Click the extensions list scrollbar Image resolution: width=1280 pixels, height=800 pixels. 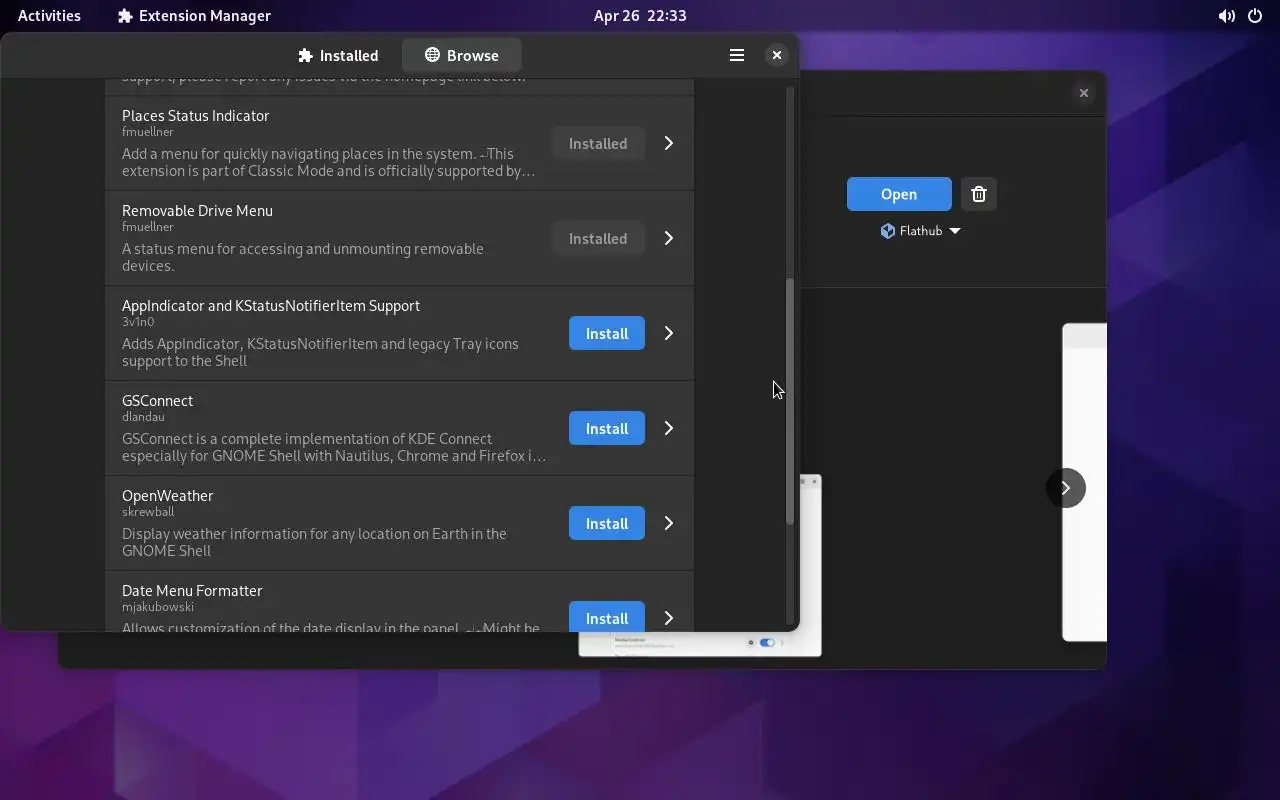[790, 400]
